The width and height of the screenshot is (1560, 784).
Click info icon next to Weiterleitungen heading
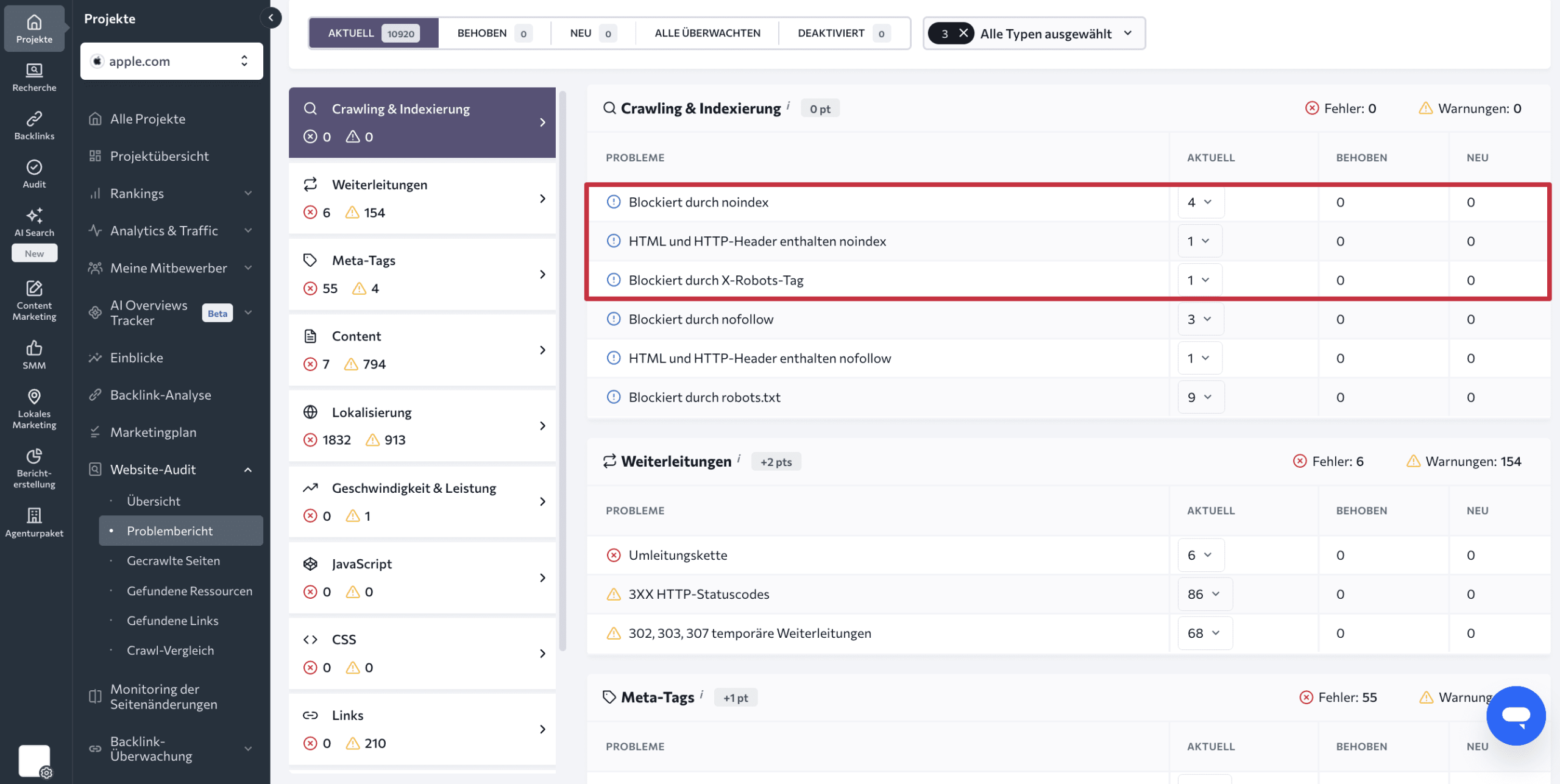[x=739, y=458]
